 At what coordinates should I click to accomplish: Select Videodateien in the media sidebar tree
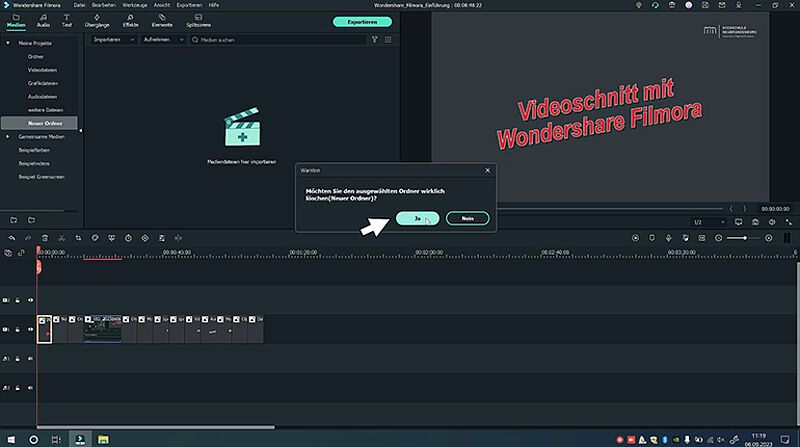[x=42, y=70]
